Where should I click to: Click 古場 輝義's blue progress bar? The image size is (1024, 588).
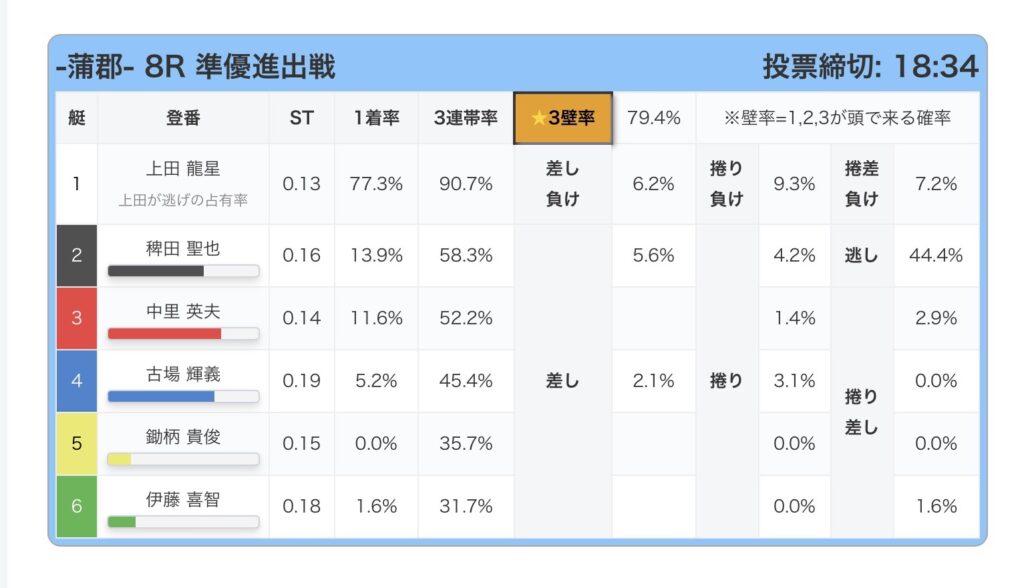[161, 396]
